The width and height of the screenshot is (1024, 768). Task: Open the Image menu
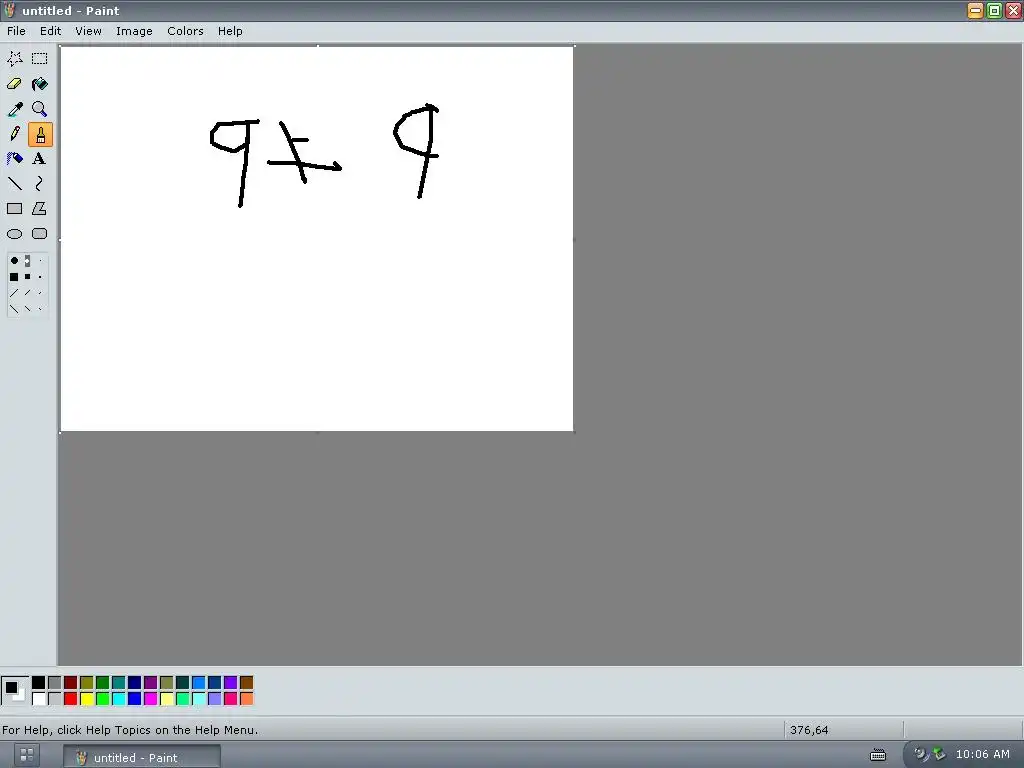(134, 31)
